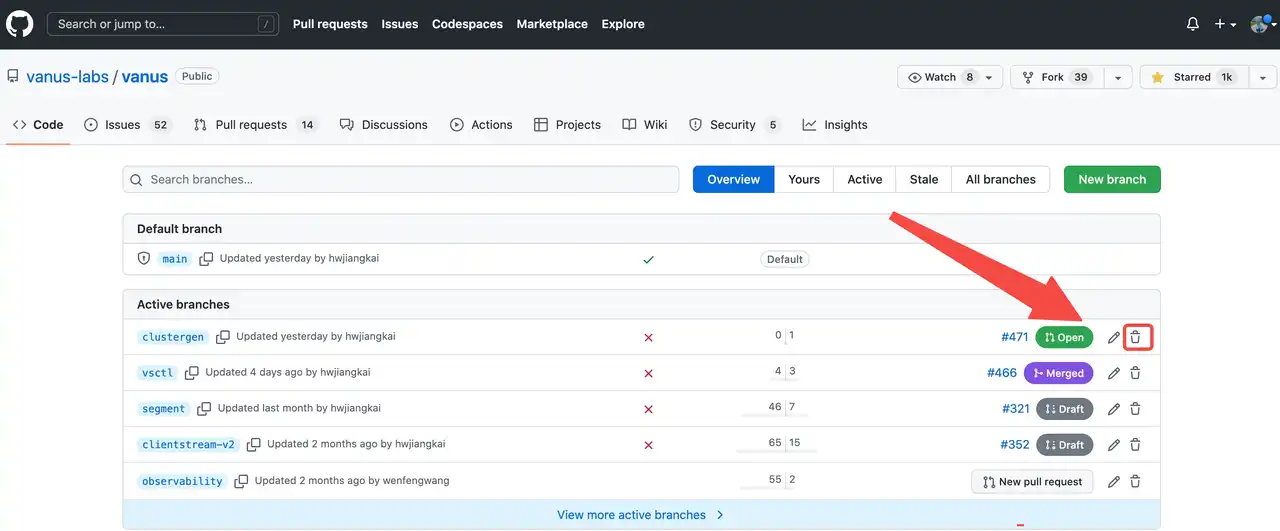
Task: Click the Watch button
Action: point(950,77)
